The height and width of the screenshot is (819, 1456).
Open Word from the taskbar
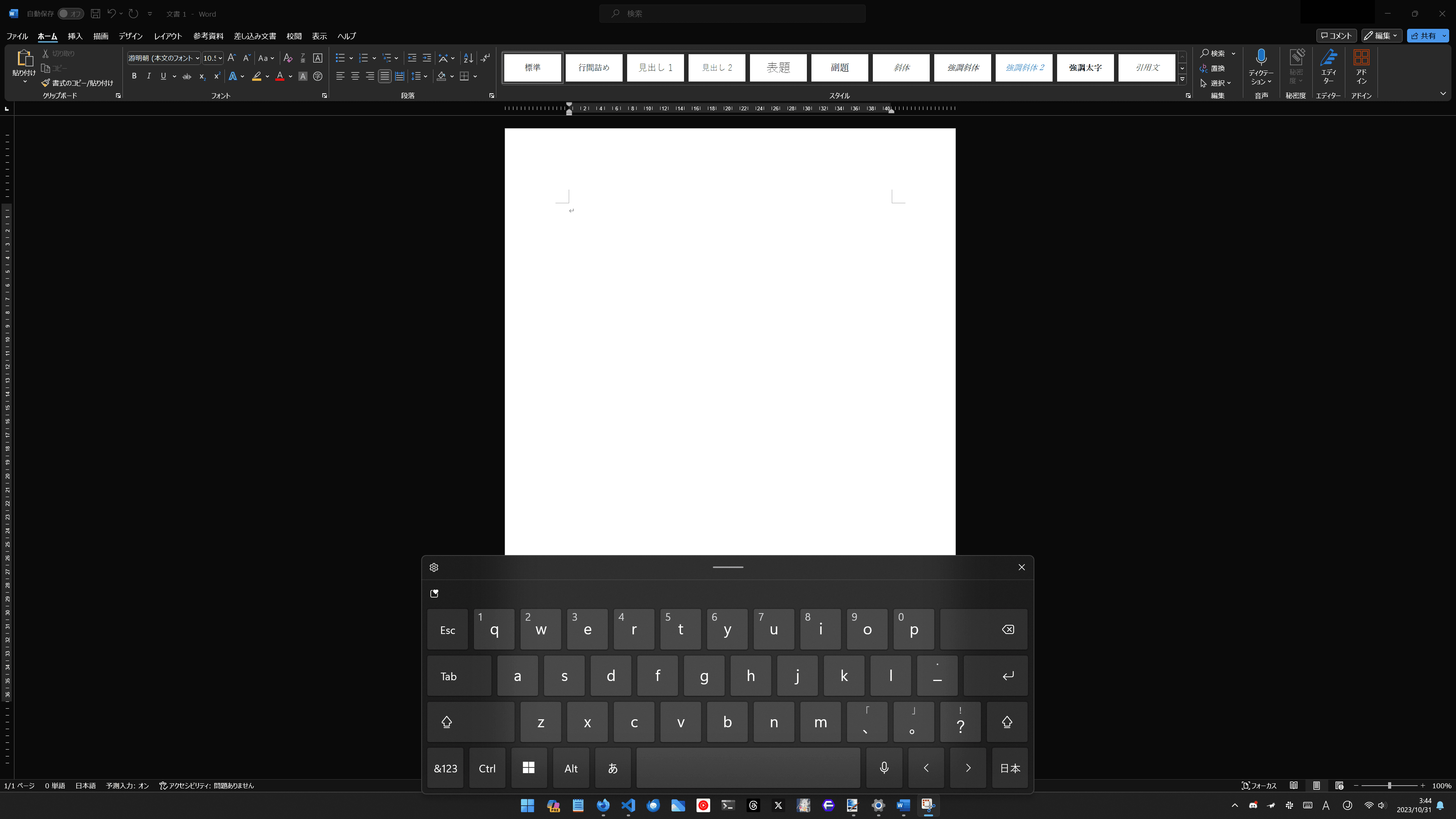pos(903,805)
